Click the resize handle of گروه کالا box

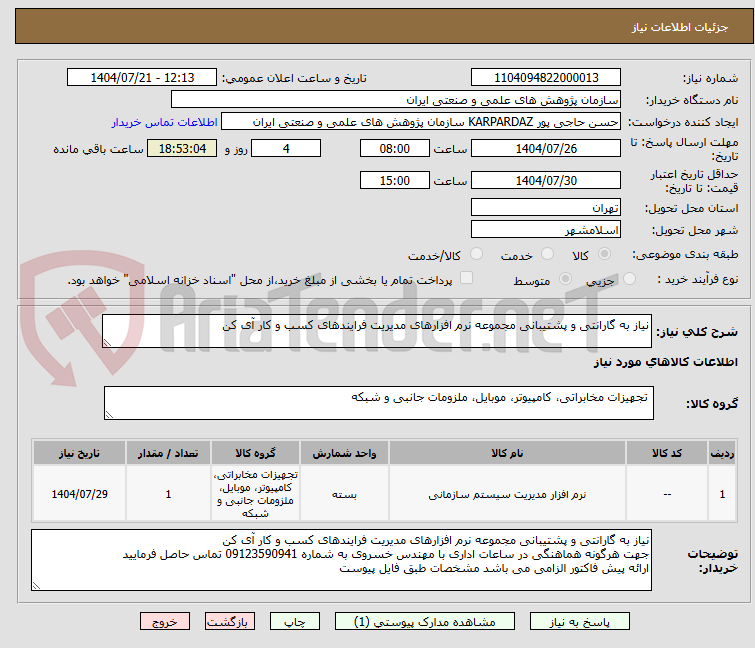(109, 415)
